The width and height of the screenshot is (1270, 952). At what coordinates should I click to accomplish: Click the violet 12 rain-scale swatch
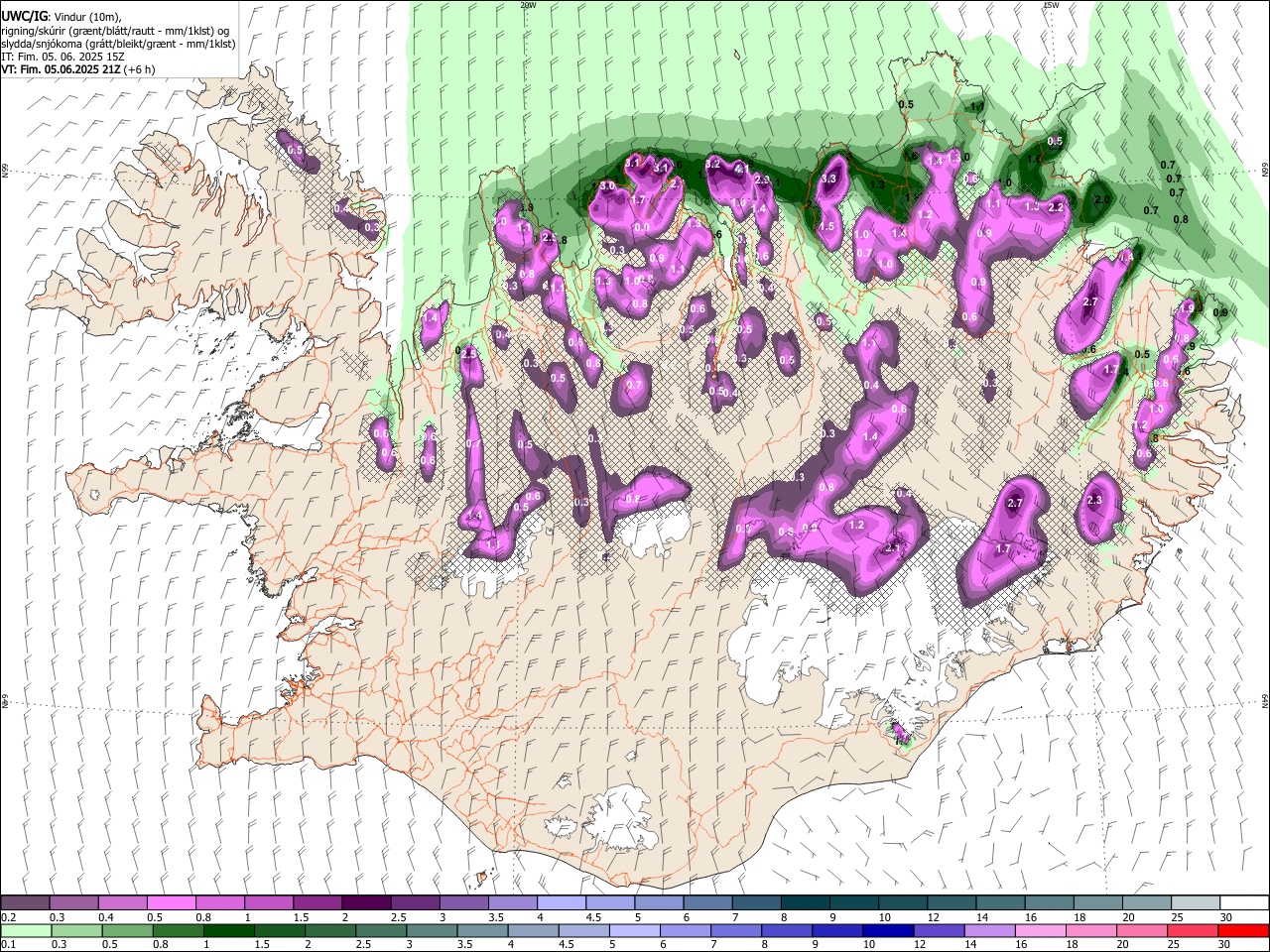click(x=938, y=930)
